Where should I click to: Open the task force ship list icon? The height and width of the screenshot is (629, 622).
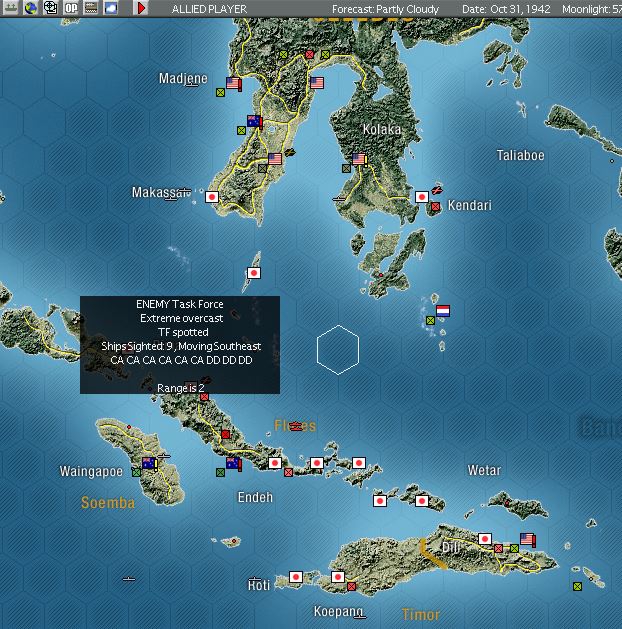[x=10, y=8]
